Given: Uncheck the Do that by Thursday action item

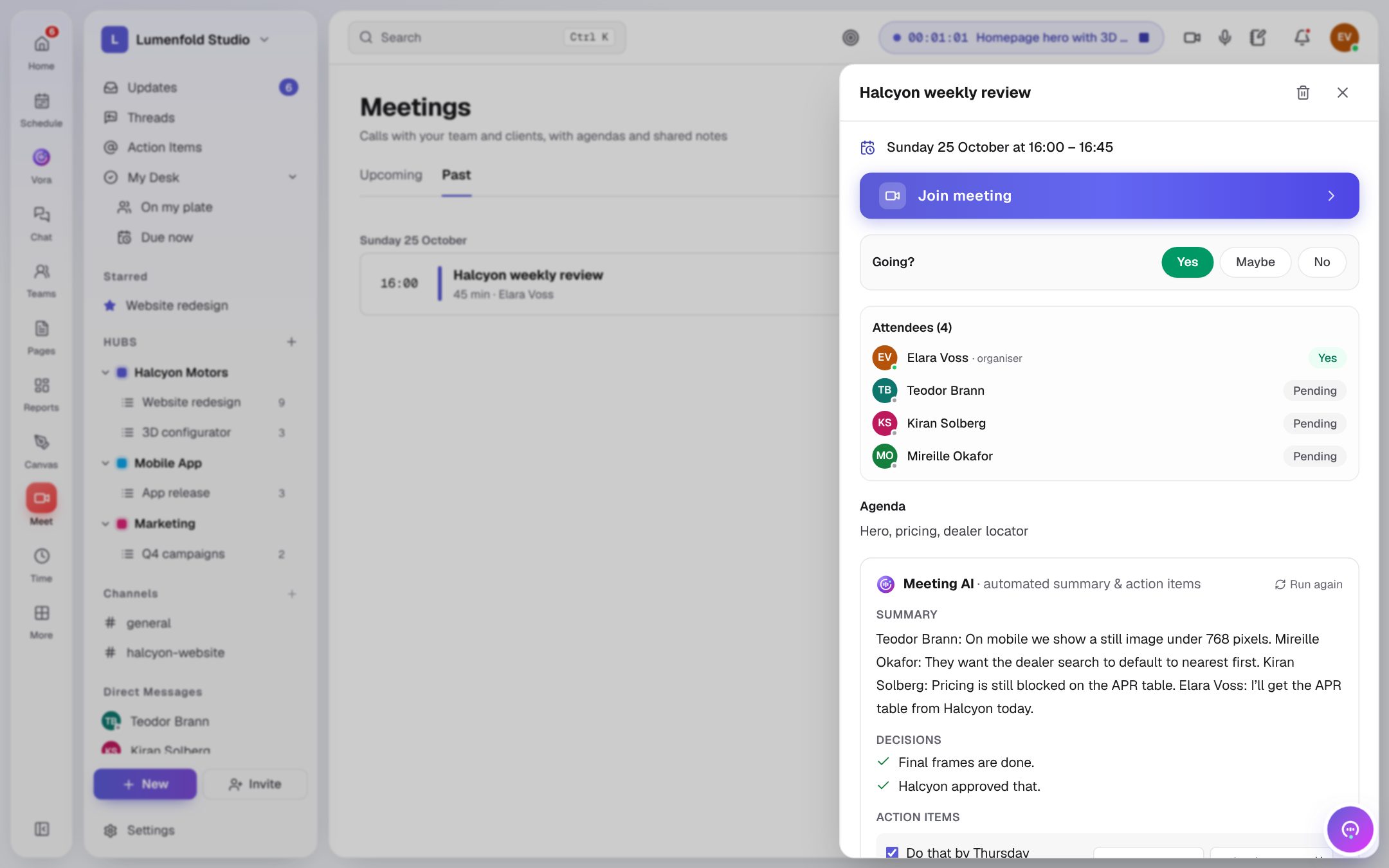Looking at the screenshot, I should click(x=892, y=853).
